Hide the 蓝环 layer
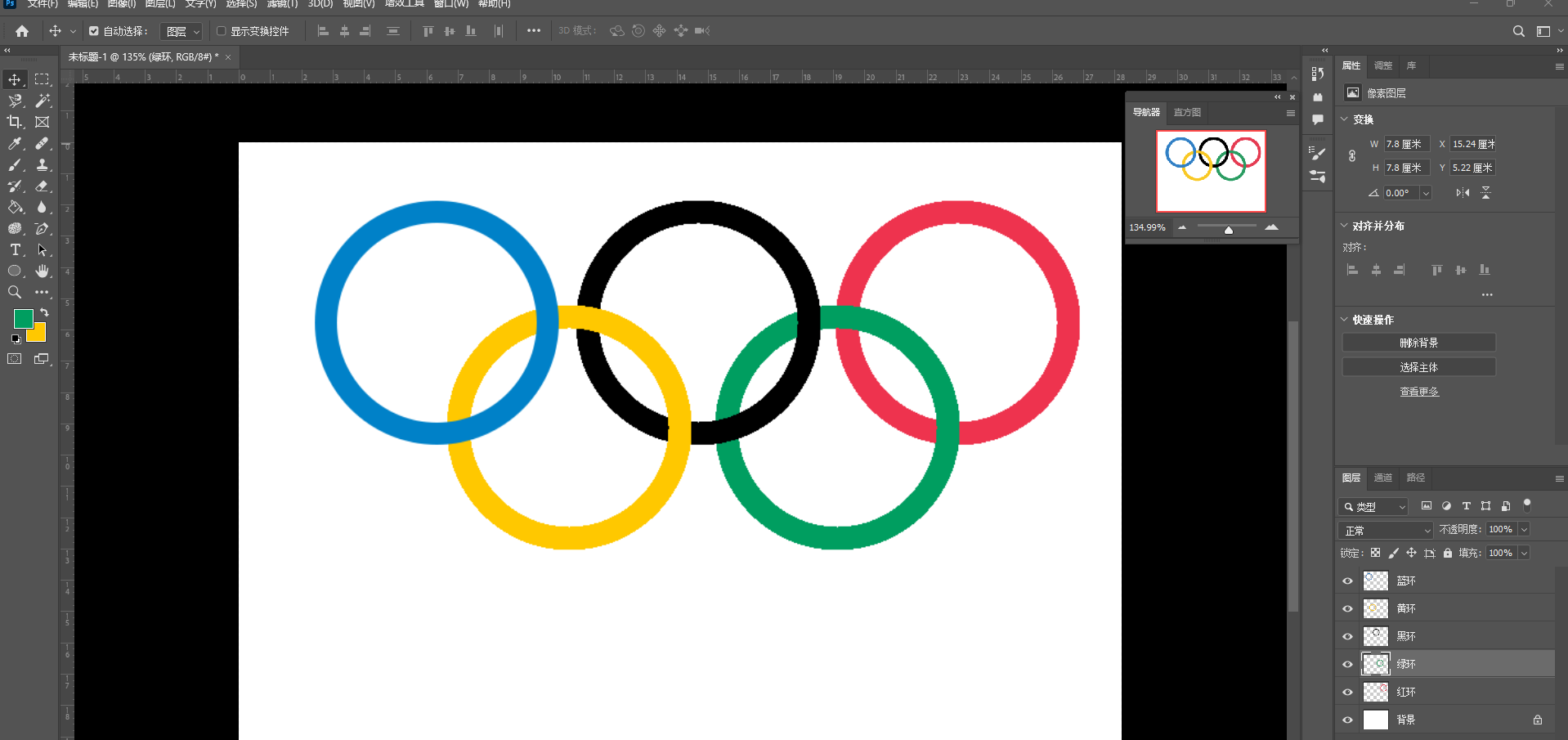 (1347, 581)
